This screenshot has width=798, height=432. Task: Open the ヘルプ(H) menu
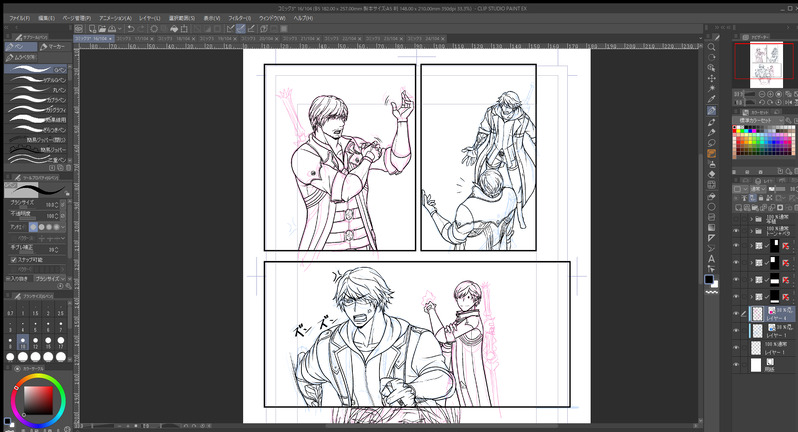coord(303,18)
